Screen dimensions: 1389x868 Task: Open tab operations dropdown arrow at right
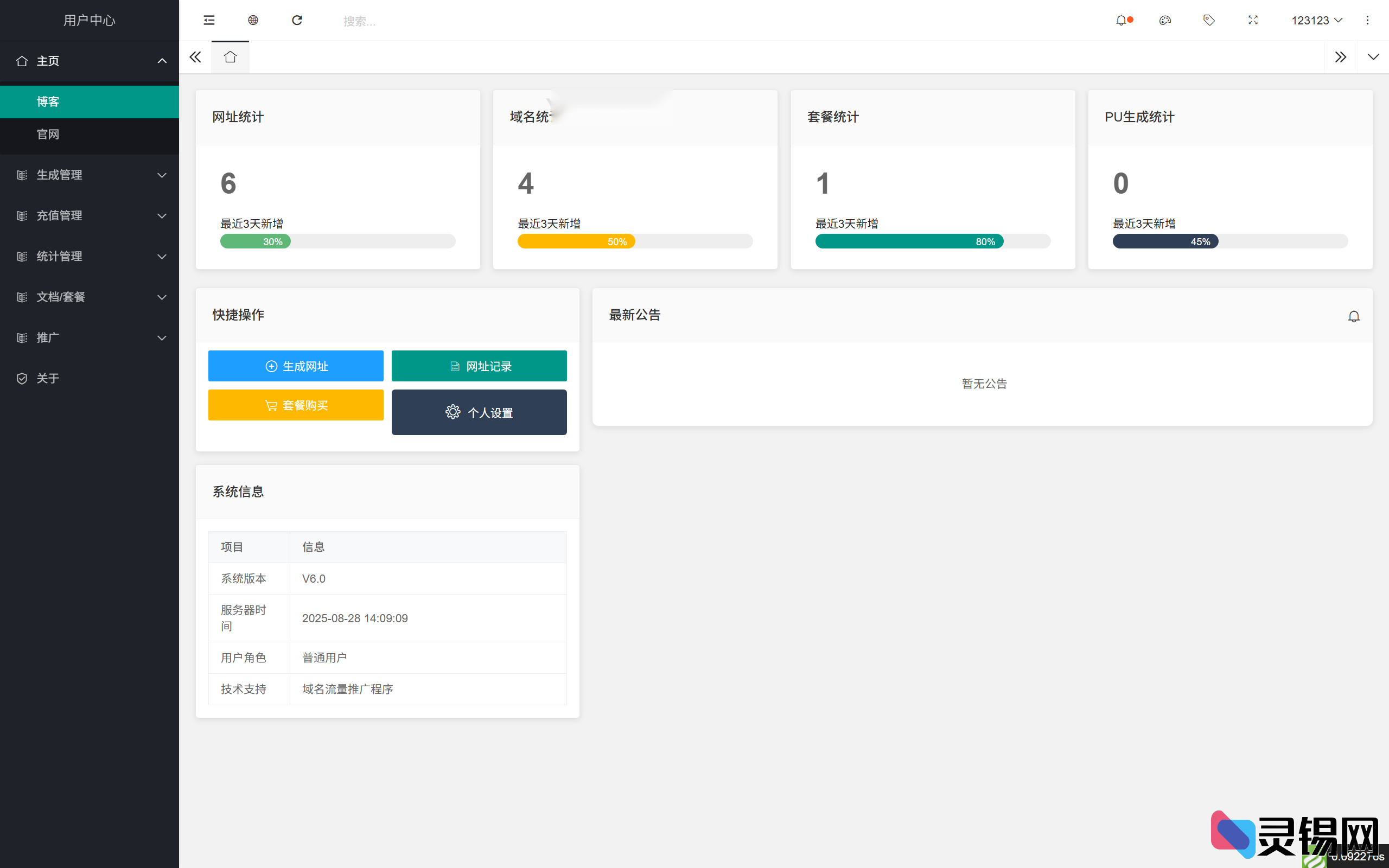pyautogui.click(x=1373, y=57)
